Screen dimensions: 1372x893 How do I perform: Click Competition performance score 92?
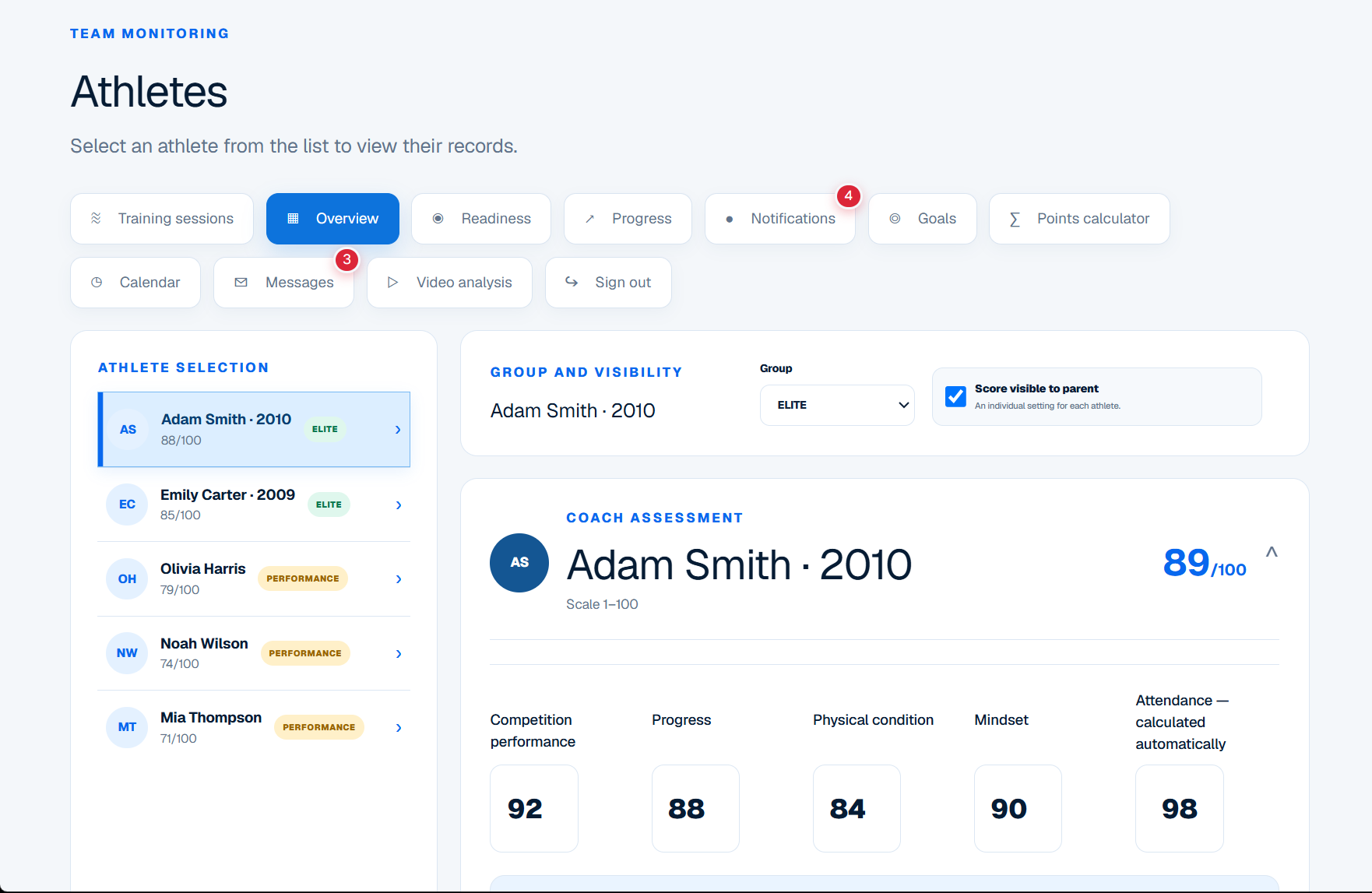[x=534, y=808]
